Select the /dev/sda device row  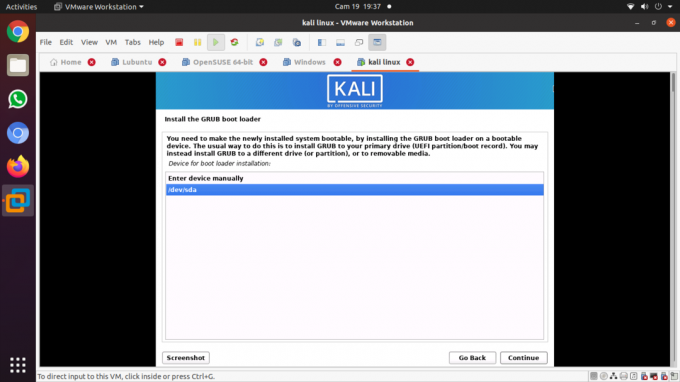tap(354, 189)
